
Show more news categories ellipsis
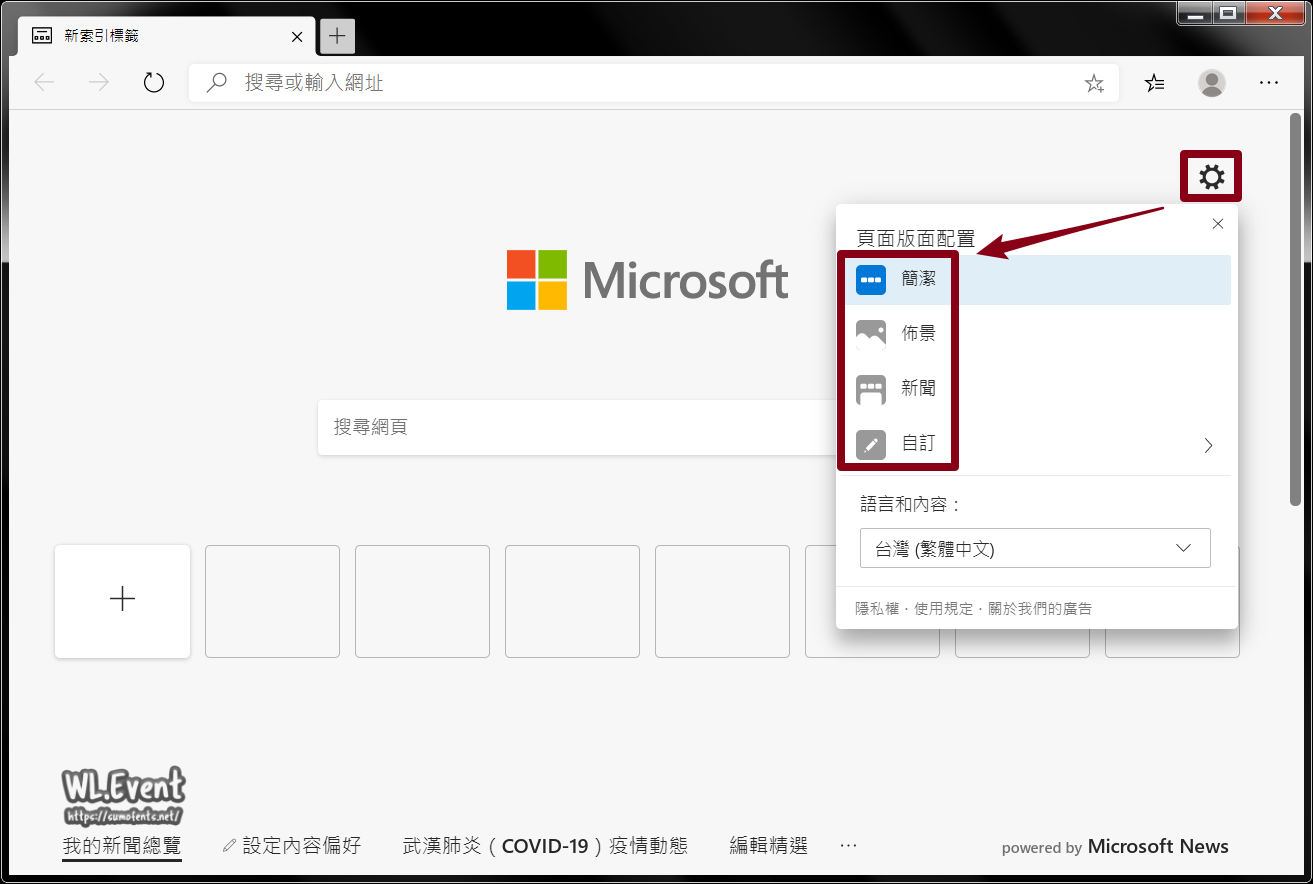(x=849, y=846)
